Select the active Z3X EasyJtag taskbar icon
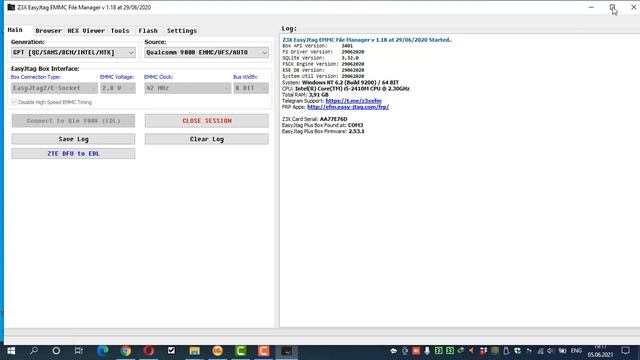Screen dimensions: 640x360 click(x=287, y=351)
